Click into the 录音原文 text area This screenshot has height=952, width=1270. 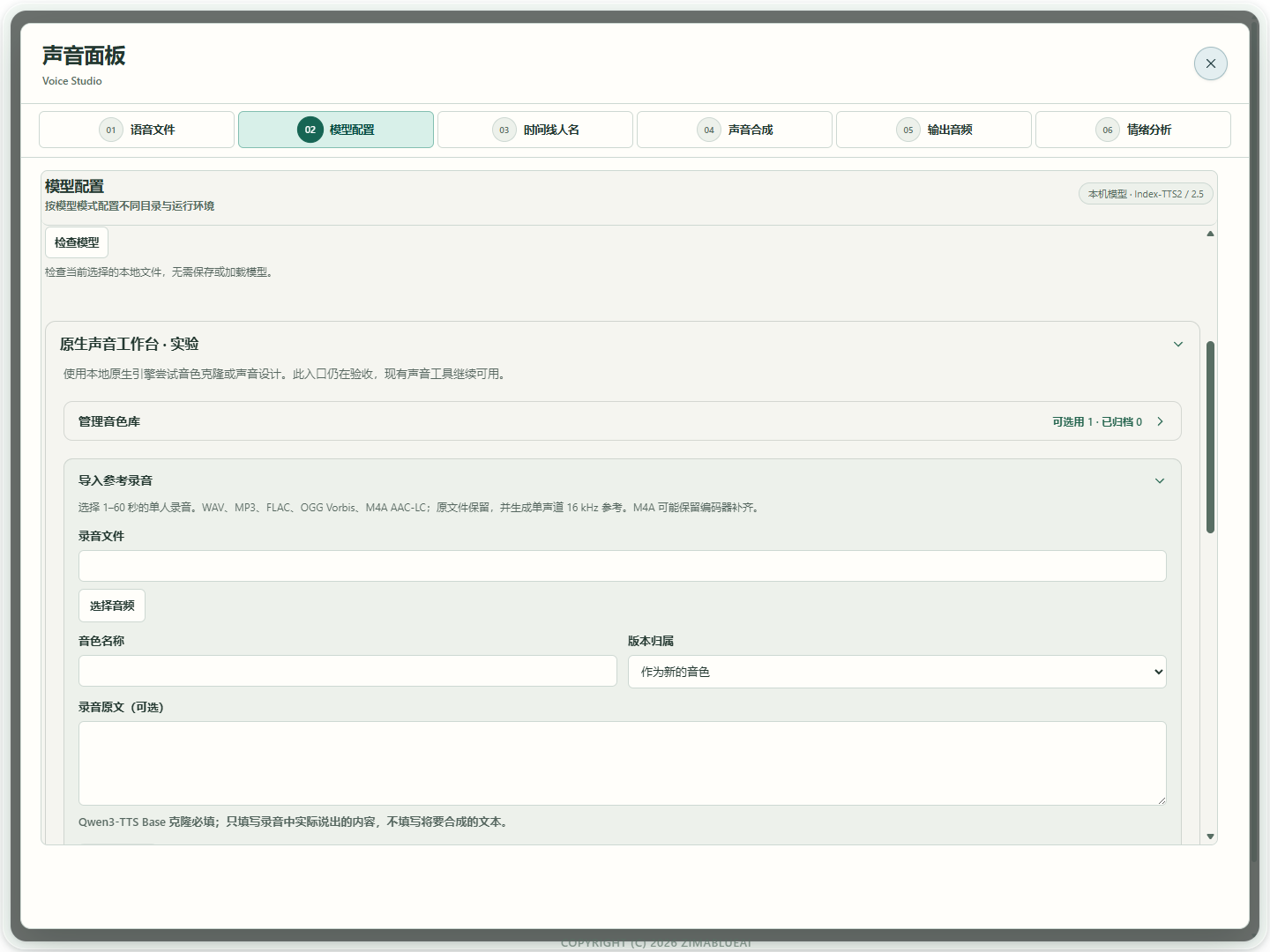coord(623,763)
